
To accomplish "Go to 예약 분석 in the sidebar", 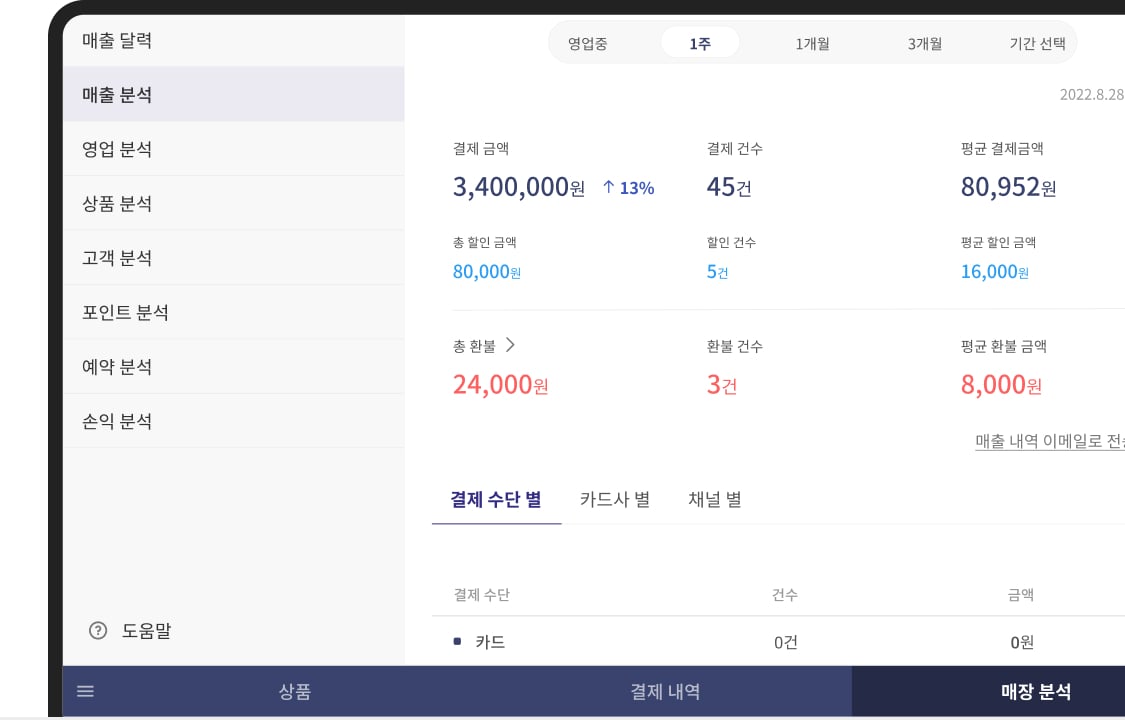I will 234,366.
